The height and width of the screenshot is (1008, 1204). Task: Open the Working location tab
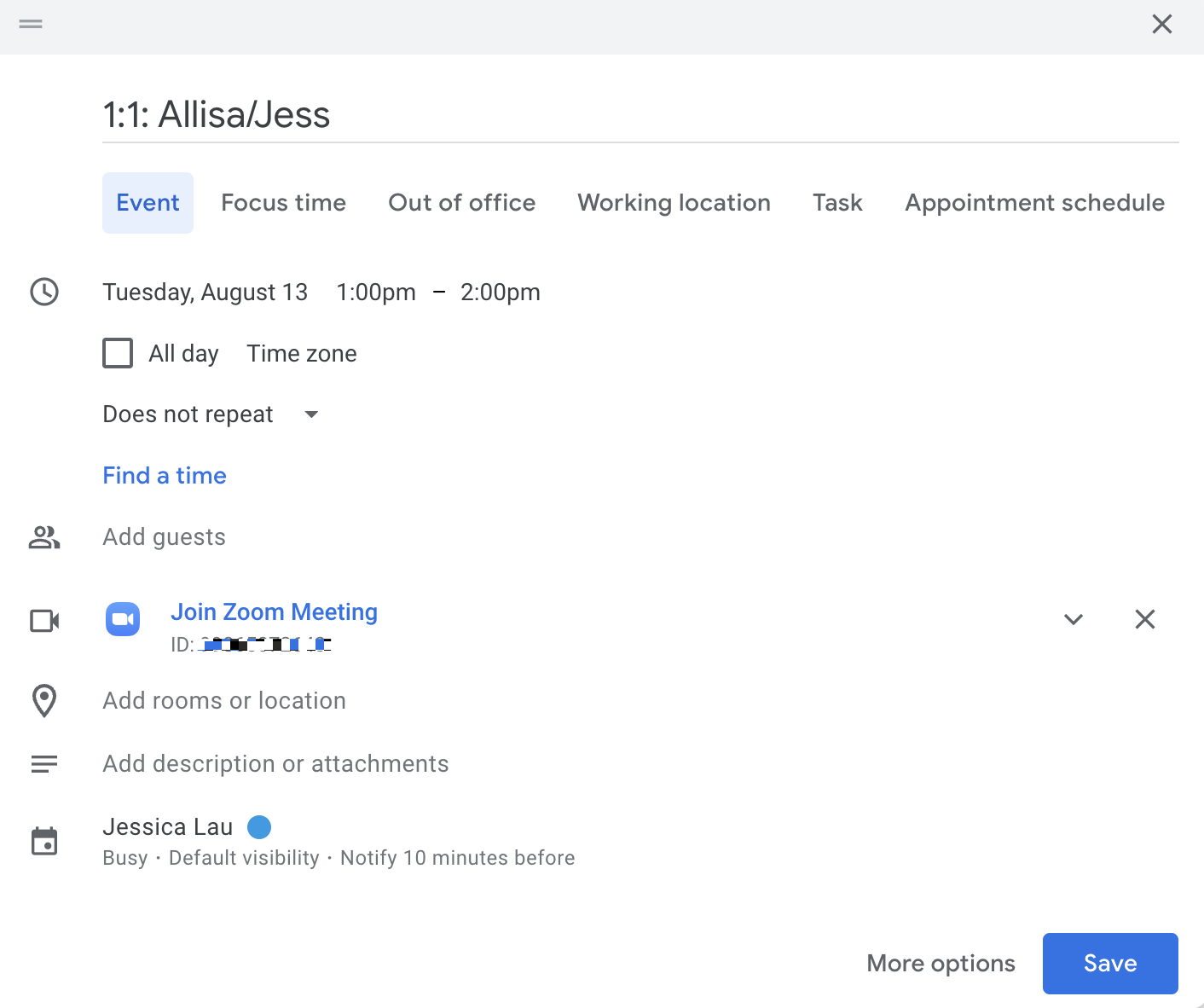click(x=674, y=203)
